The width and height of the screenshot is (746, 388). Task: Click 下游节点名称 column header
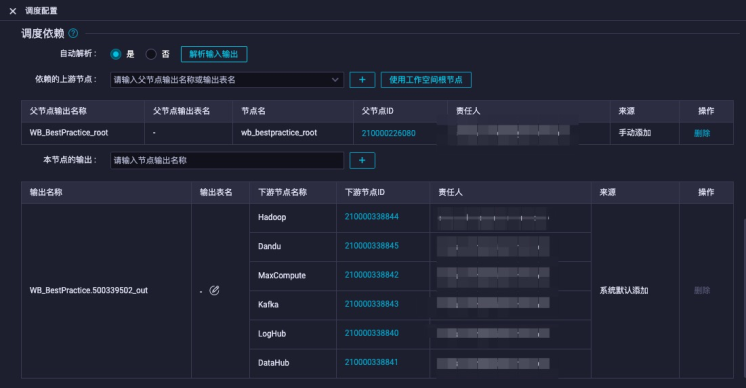282,192
